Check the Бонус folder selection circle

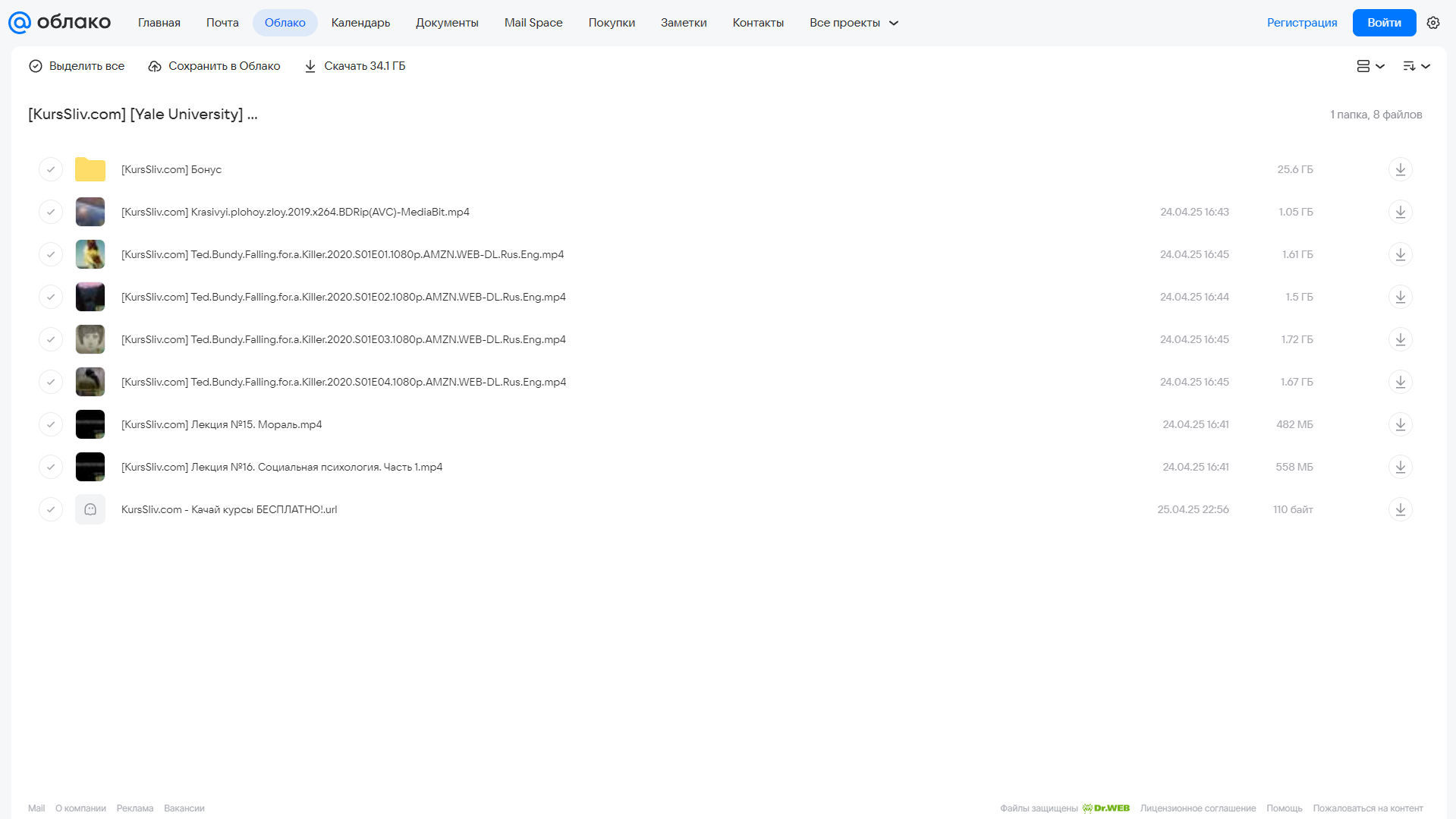51,169
